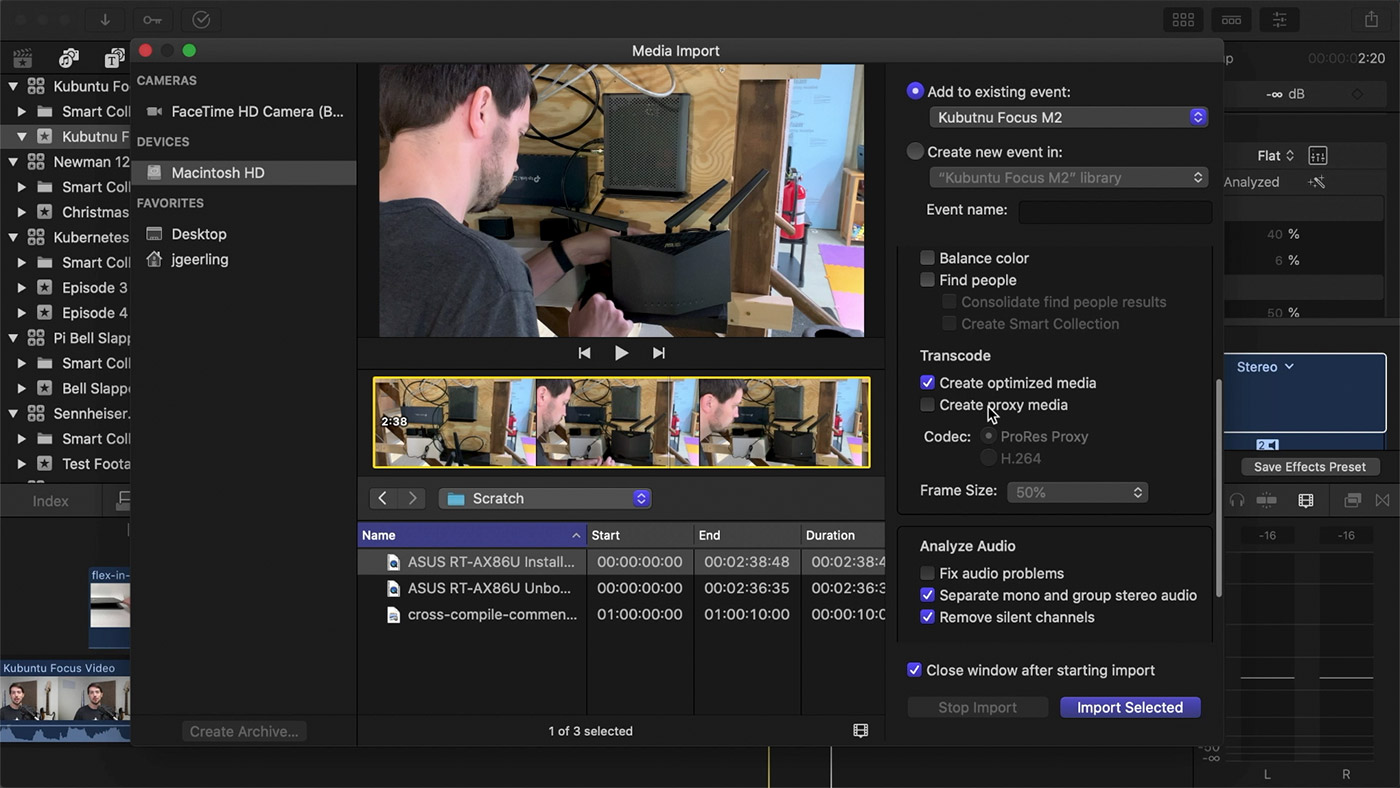This screenshot has width=1400, height=788.
Task: Collapse the Newman 12 library triangle
Action: [13, 162]
